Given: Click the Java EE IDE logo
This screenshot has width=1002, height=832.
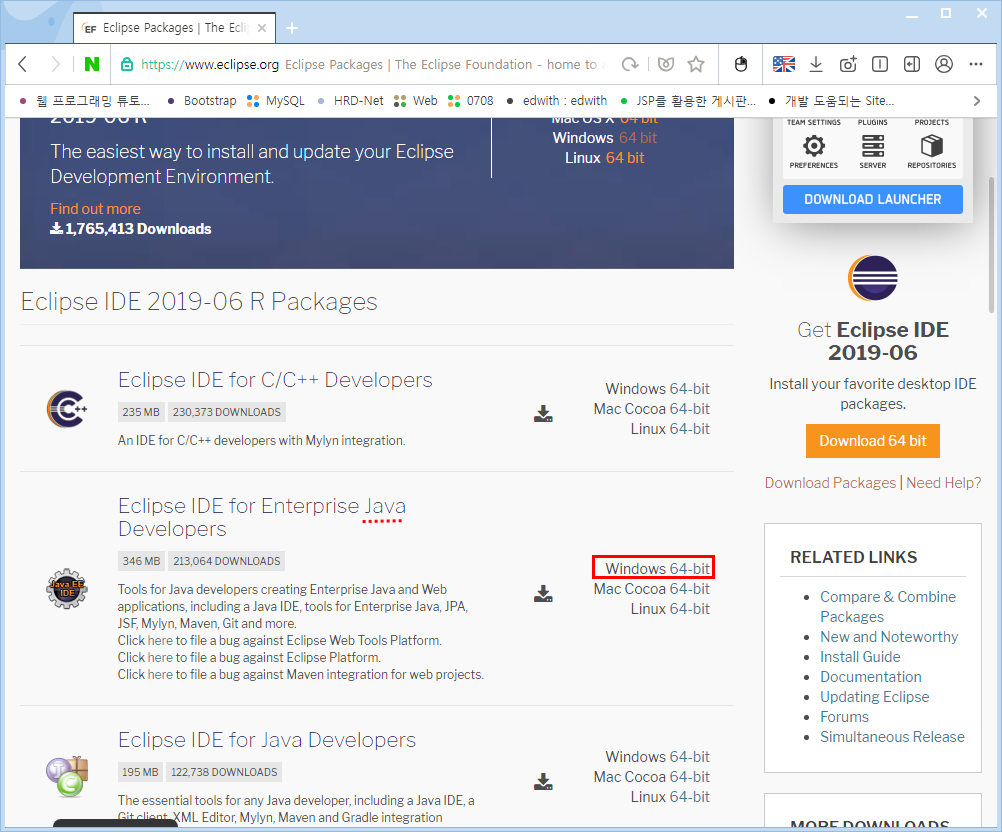Looking at the screenshot, I should click(x=67, y=589).
